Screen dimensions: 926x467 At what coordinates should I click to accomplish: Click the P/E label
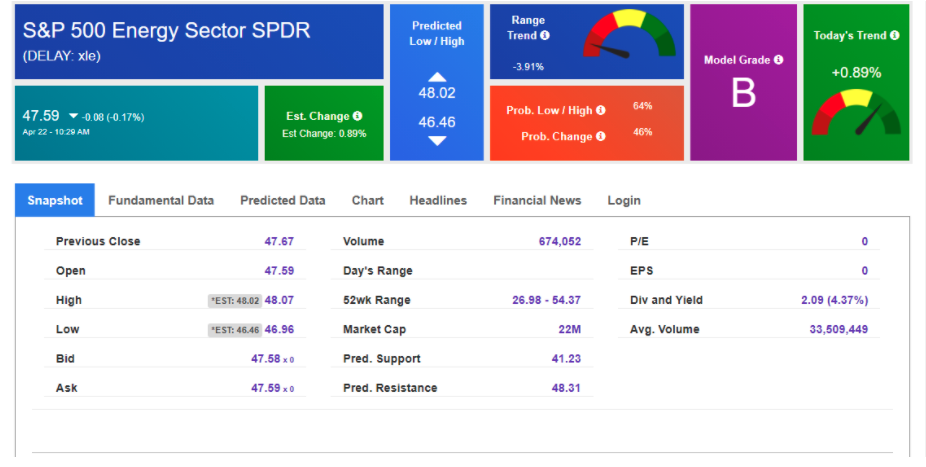point(640,241)
